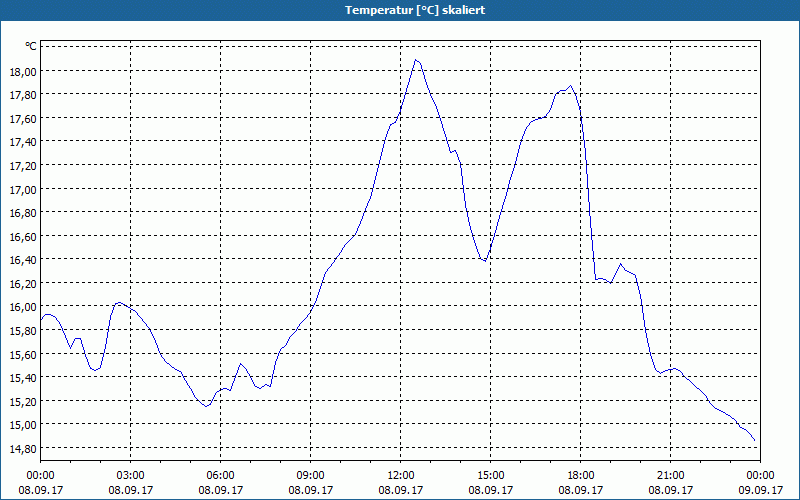The height and width of the screenshot is (500, 800).
Task: Click the 17,40 y-axis label
Action: coord(23,142)
